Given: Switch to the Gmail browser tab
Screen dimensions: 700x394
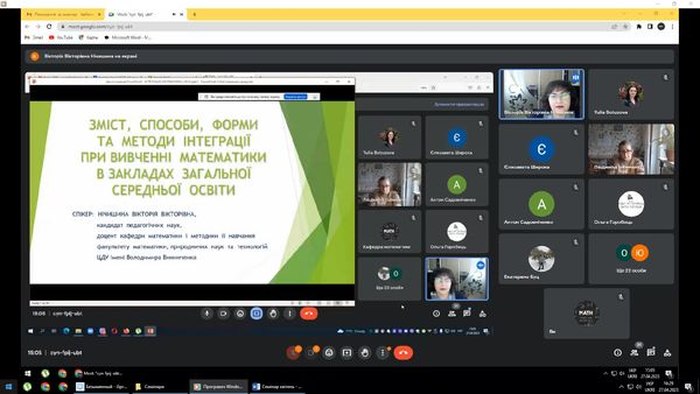Looking at the screenshot, I should (x=62, y=14).
